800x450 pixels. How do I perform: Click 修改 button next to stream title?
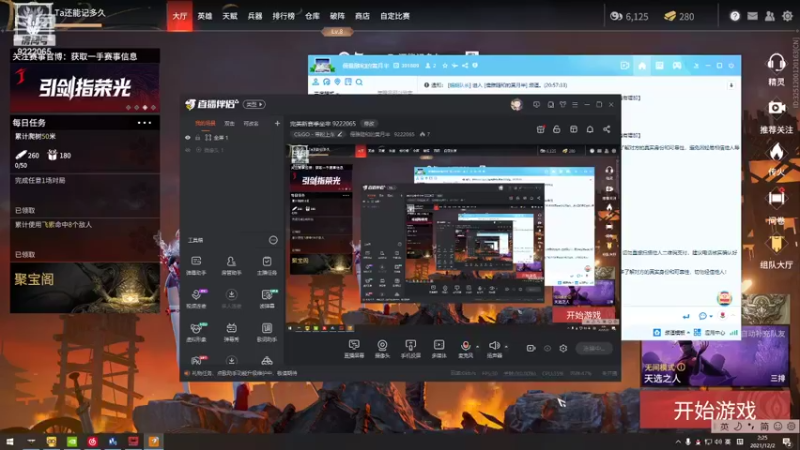369,123
